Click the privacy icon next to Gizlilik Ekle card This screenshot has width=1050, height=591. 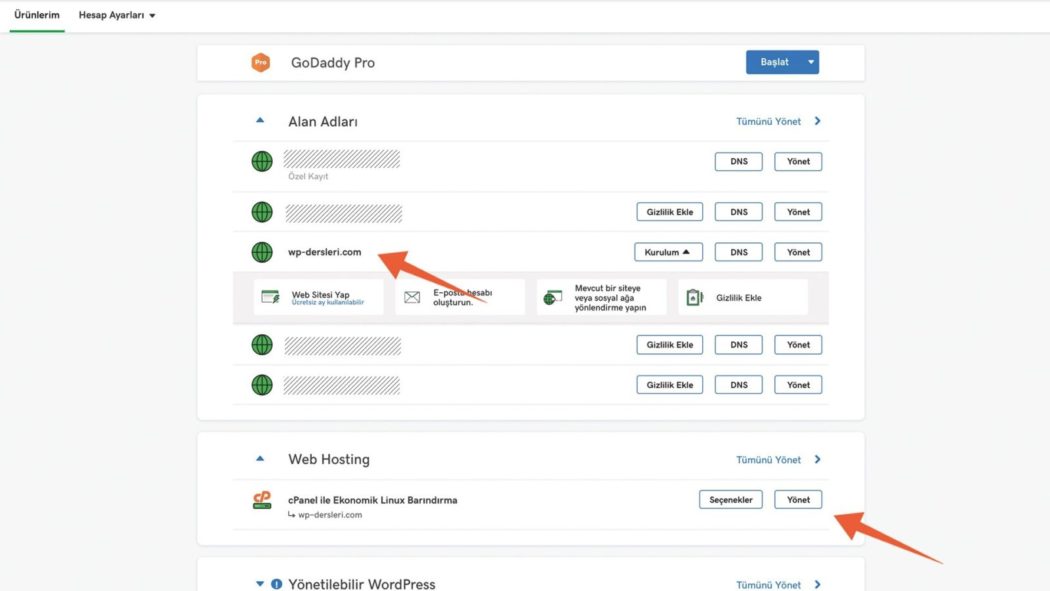(x=694, y=297)
